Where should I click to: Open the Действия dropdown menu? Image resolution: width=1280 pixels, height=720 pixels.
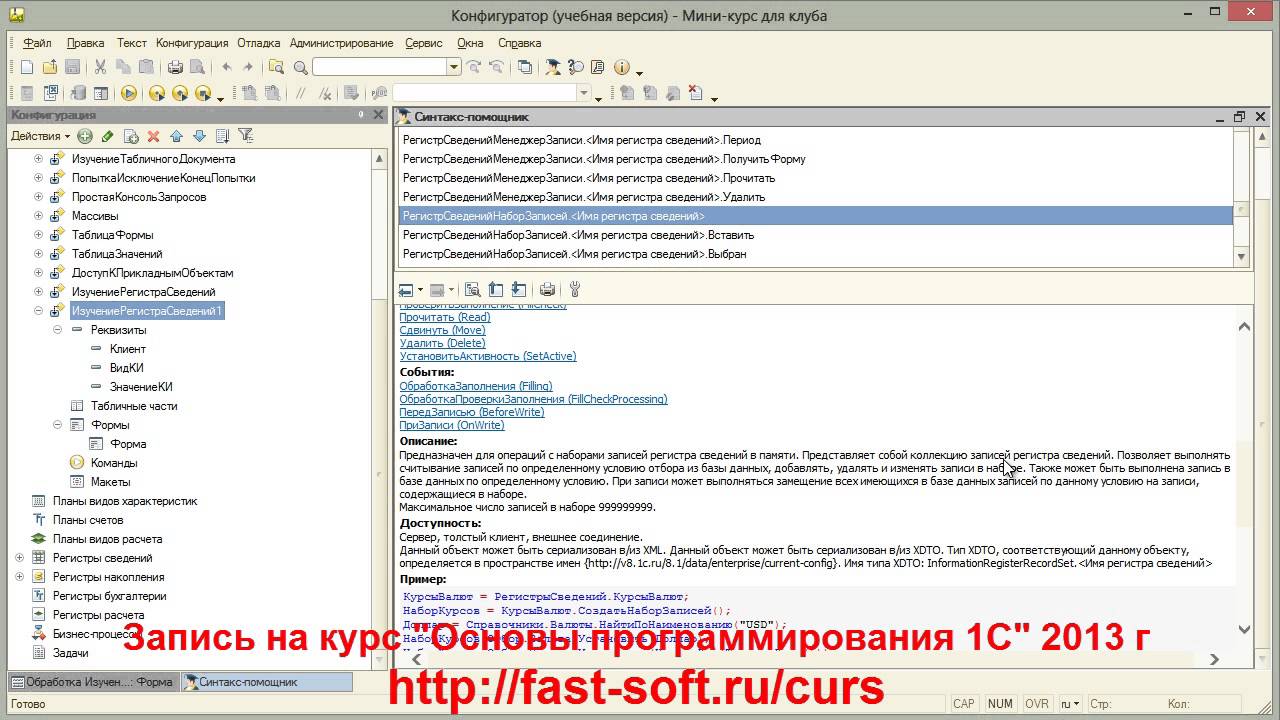40,136
